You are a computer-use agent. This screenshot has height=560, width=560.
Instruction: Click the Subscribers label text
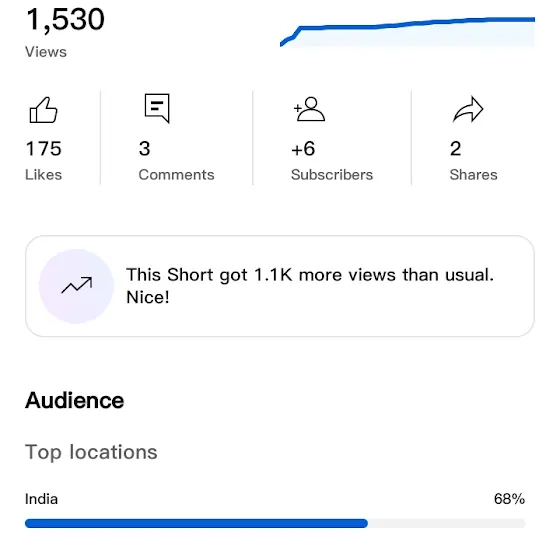[x=332, y=175]
